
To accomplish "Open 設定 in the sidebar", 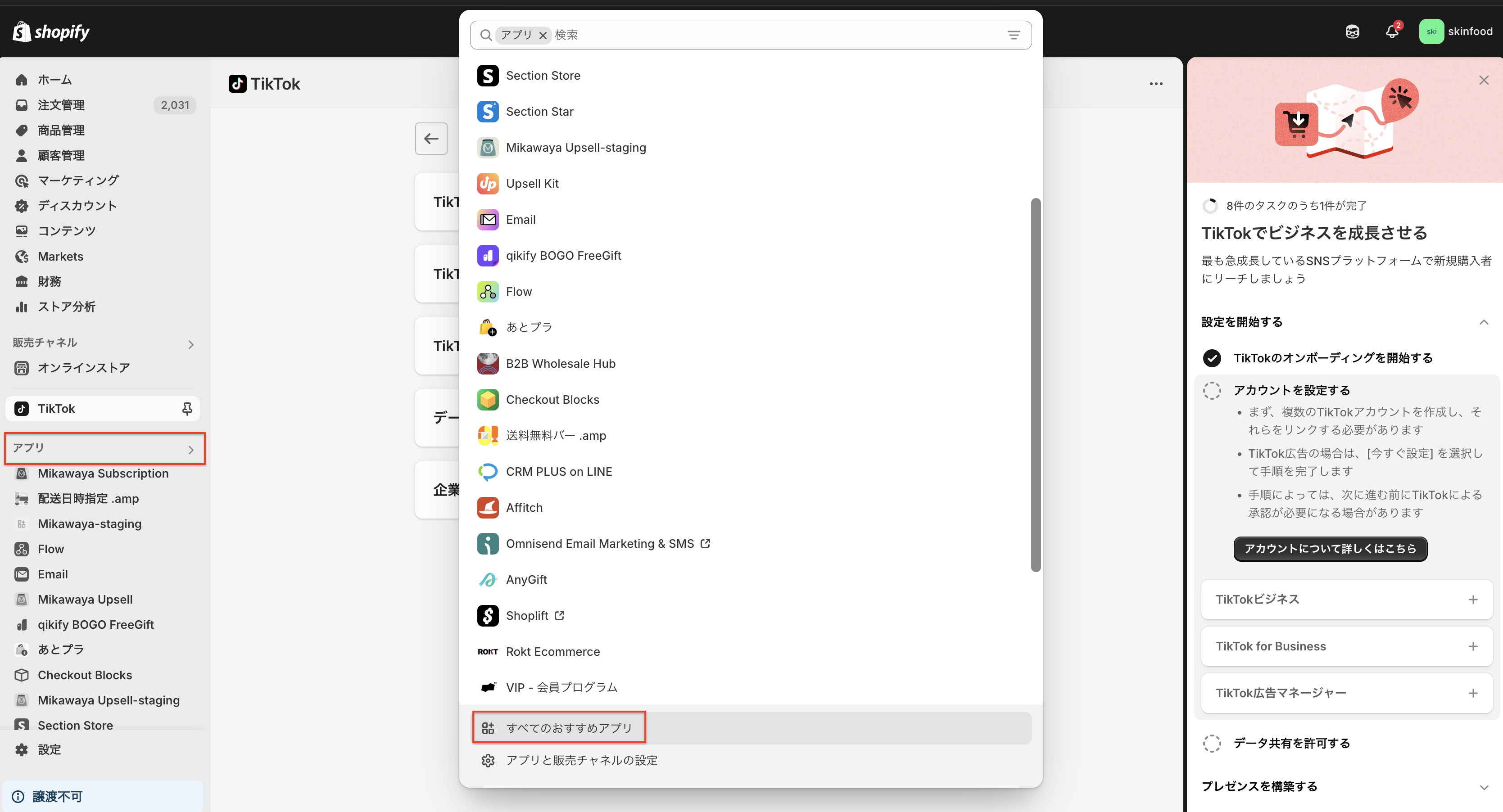I will pos(103,750).
